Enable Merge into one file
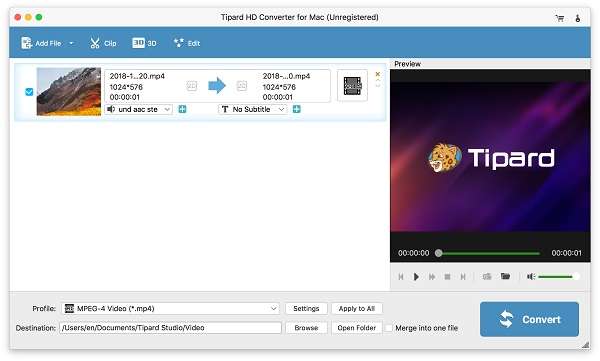Viewport: 600px width, 361px height. tap(389, 328)
